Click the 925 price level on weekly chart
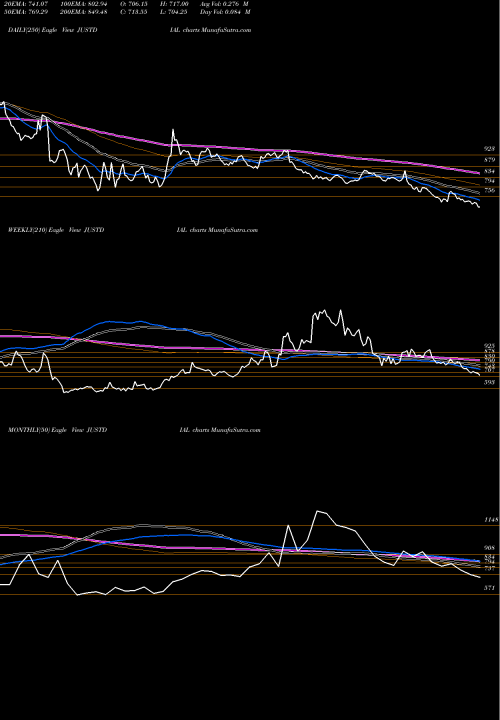Viewport: 500px width, 720px height. tap(489, 345)
